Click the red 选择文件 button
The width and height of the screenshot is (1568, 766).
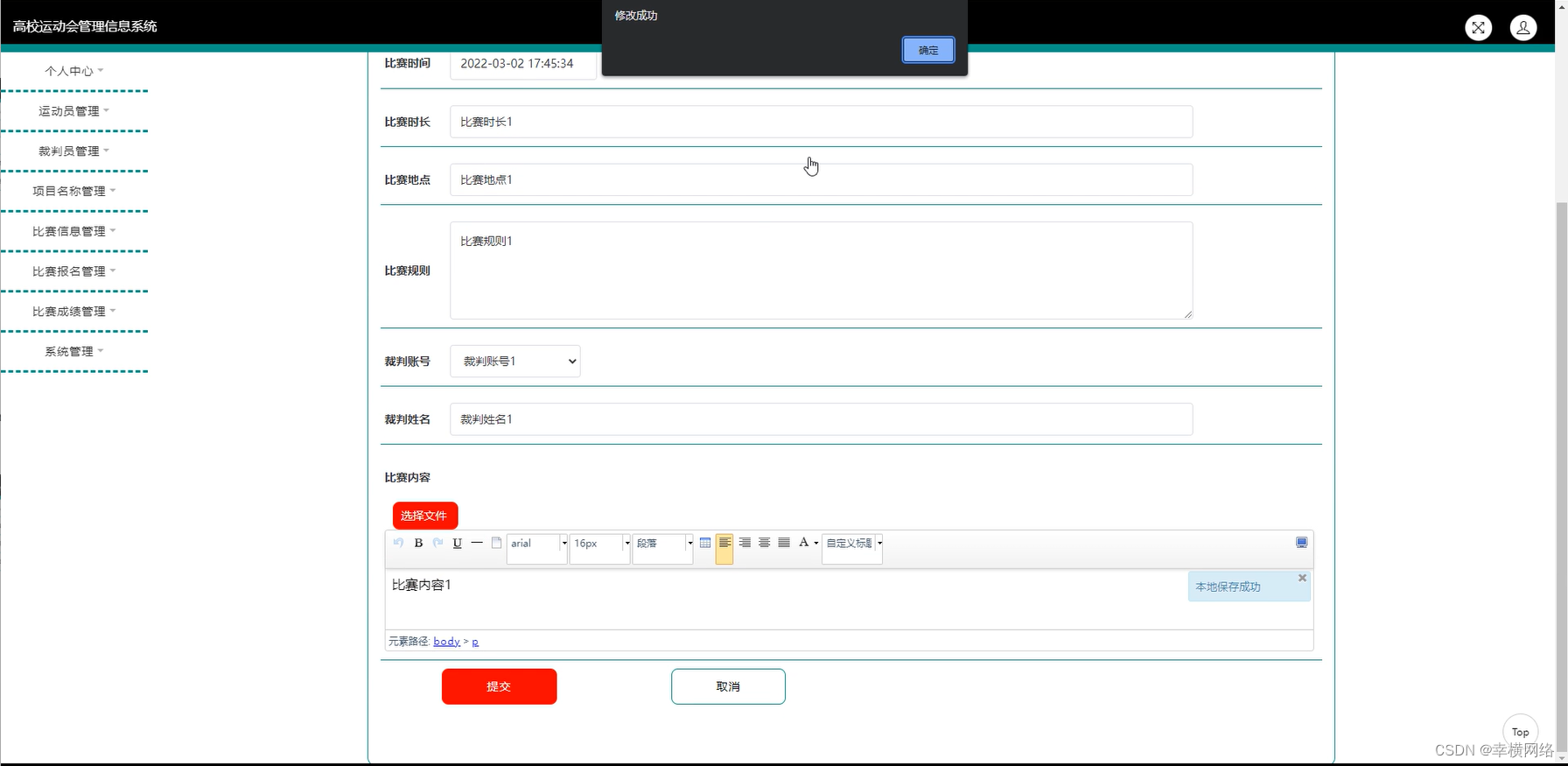425,516
